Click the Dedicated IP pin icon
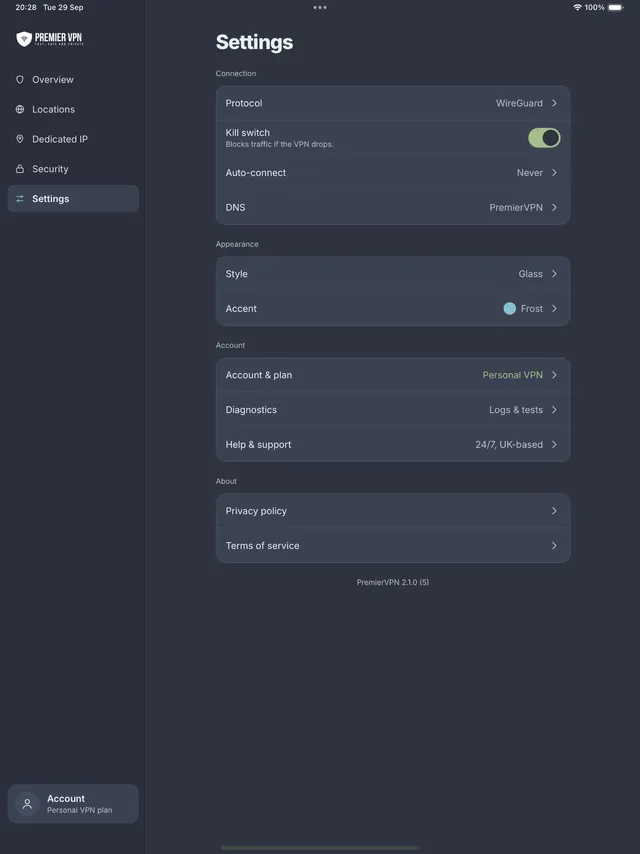This screenshot has width=640, height=854. 20,139
